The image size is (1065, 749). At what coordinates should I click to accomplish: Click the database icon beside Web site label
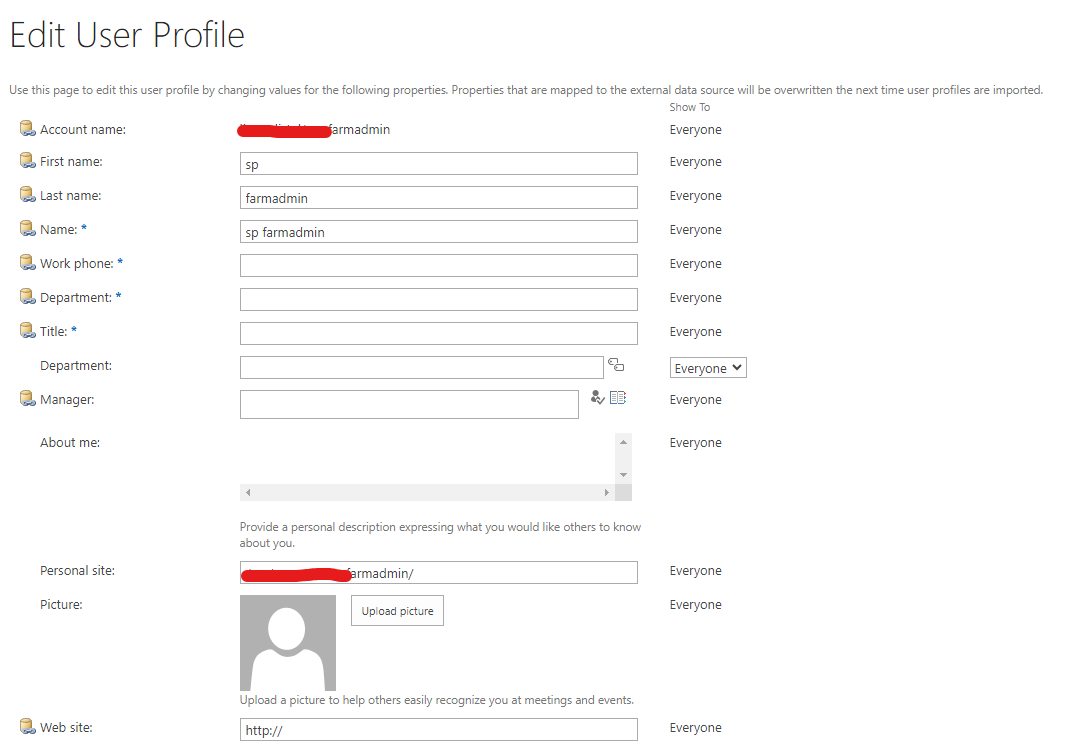[25, 725]
